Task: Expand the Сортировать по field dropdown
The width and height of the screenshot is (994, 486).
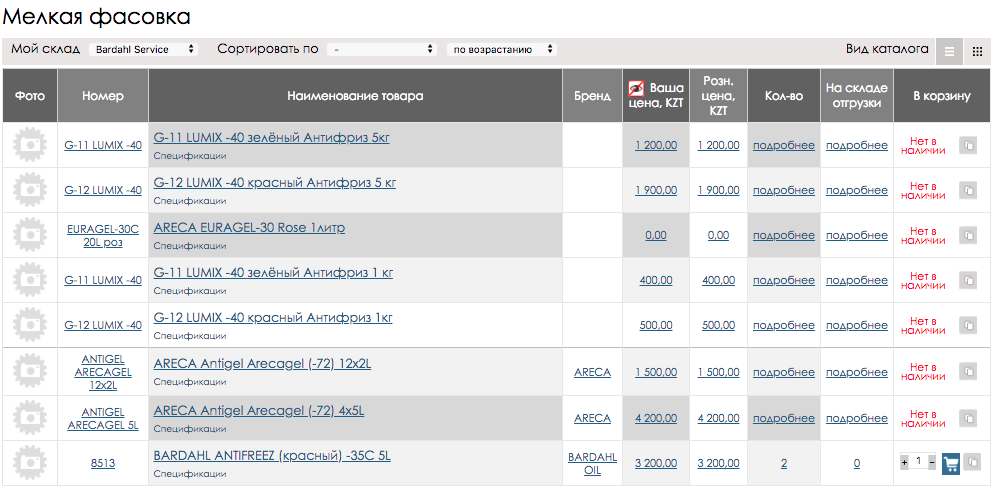Action: (x=384, y=49)
